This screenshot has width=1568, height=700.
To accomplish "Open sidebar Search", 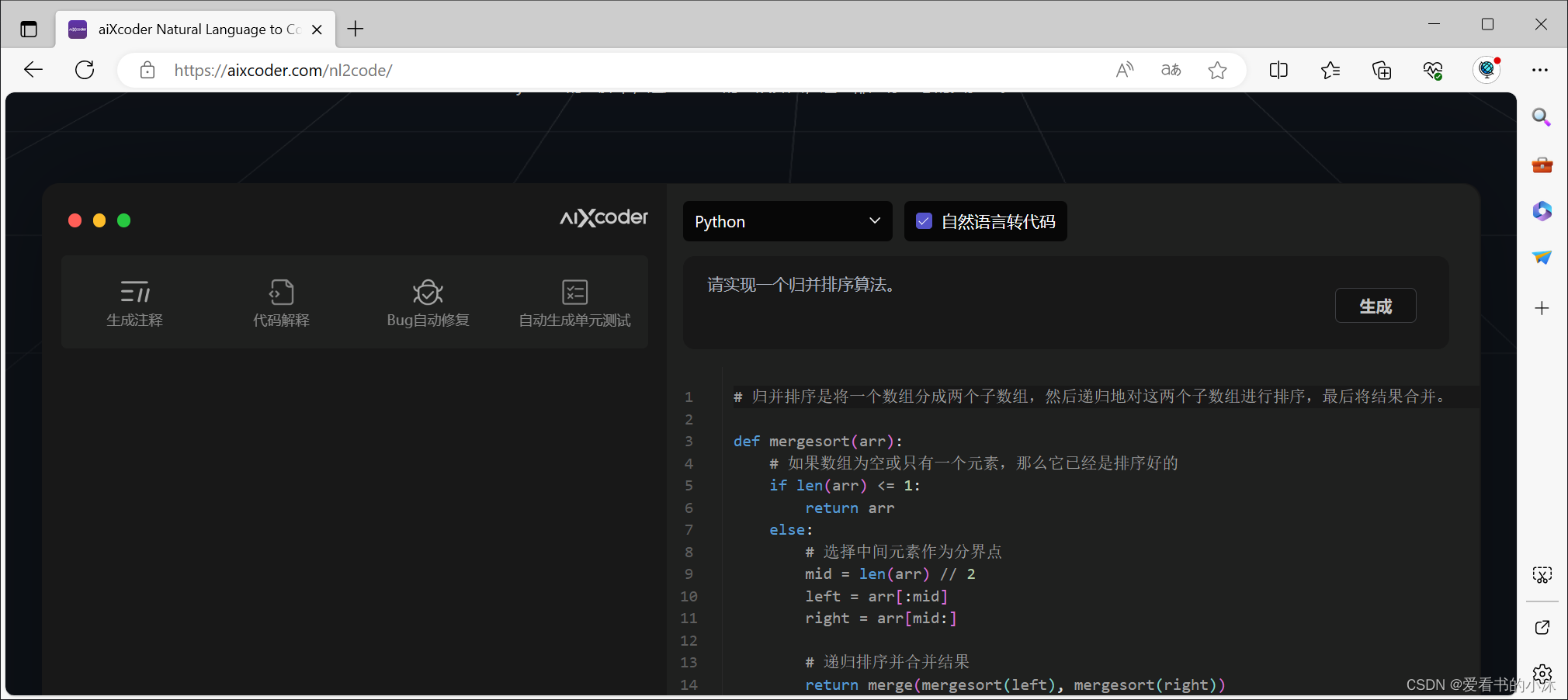I will [x=1542, y=117].
